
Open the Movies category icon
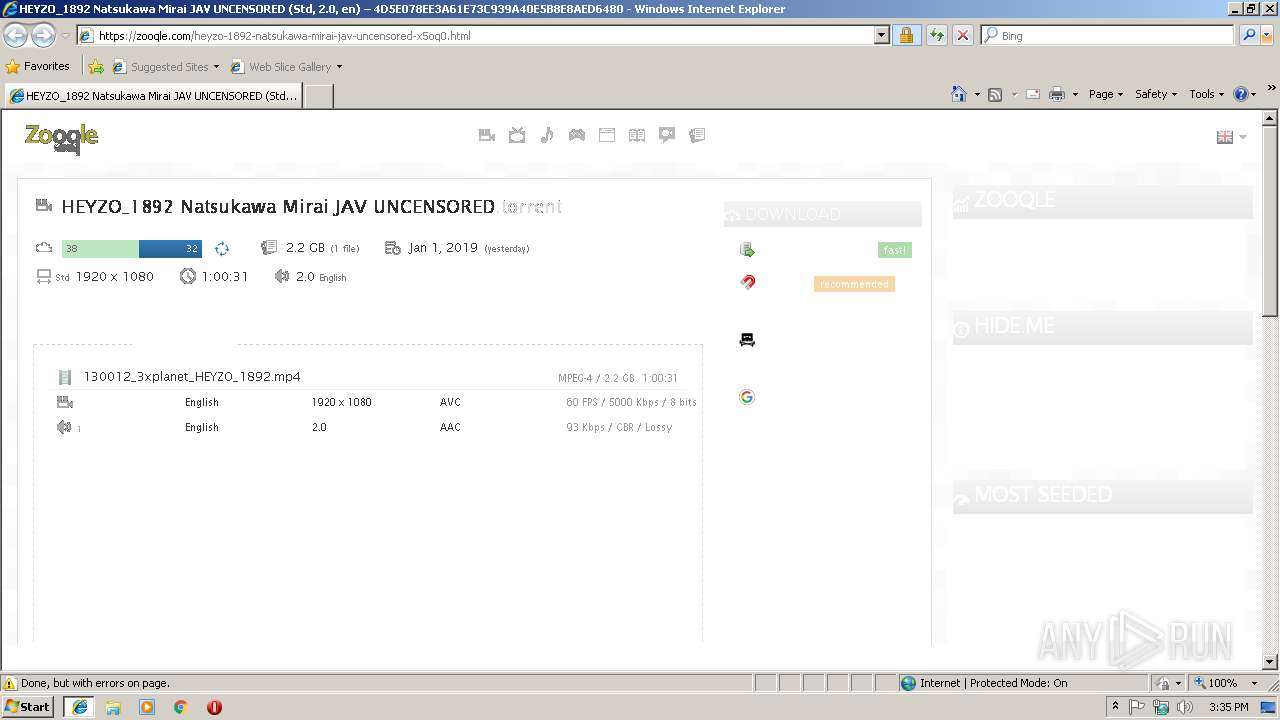point(487,135)
